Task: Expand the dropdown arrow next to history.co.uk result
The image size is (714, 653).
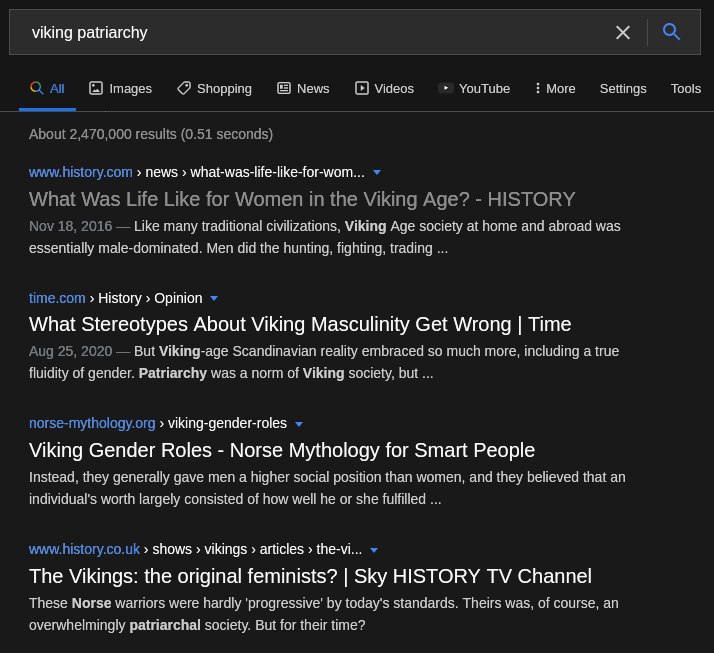Action: tap(374, 550)
